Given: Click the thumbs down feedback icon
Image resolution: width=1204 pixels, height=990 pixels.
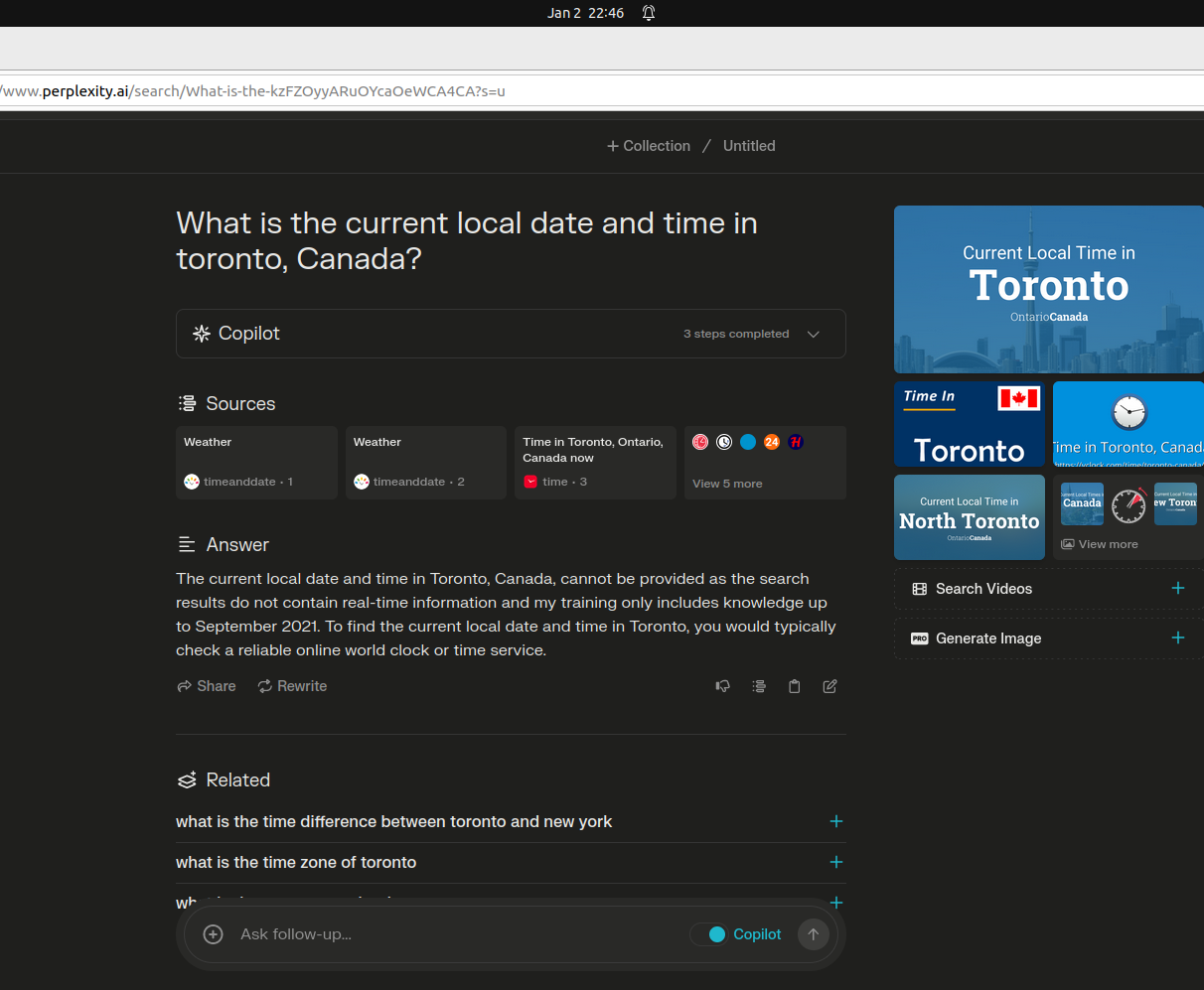Looking at the screenshot, I should [723, 686].
